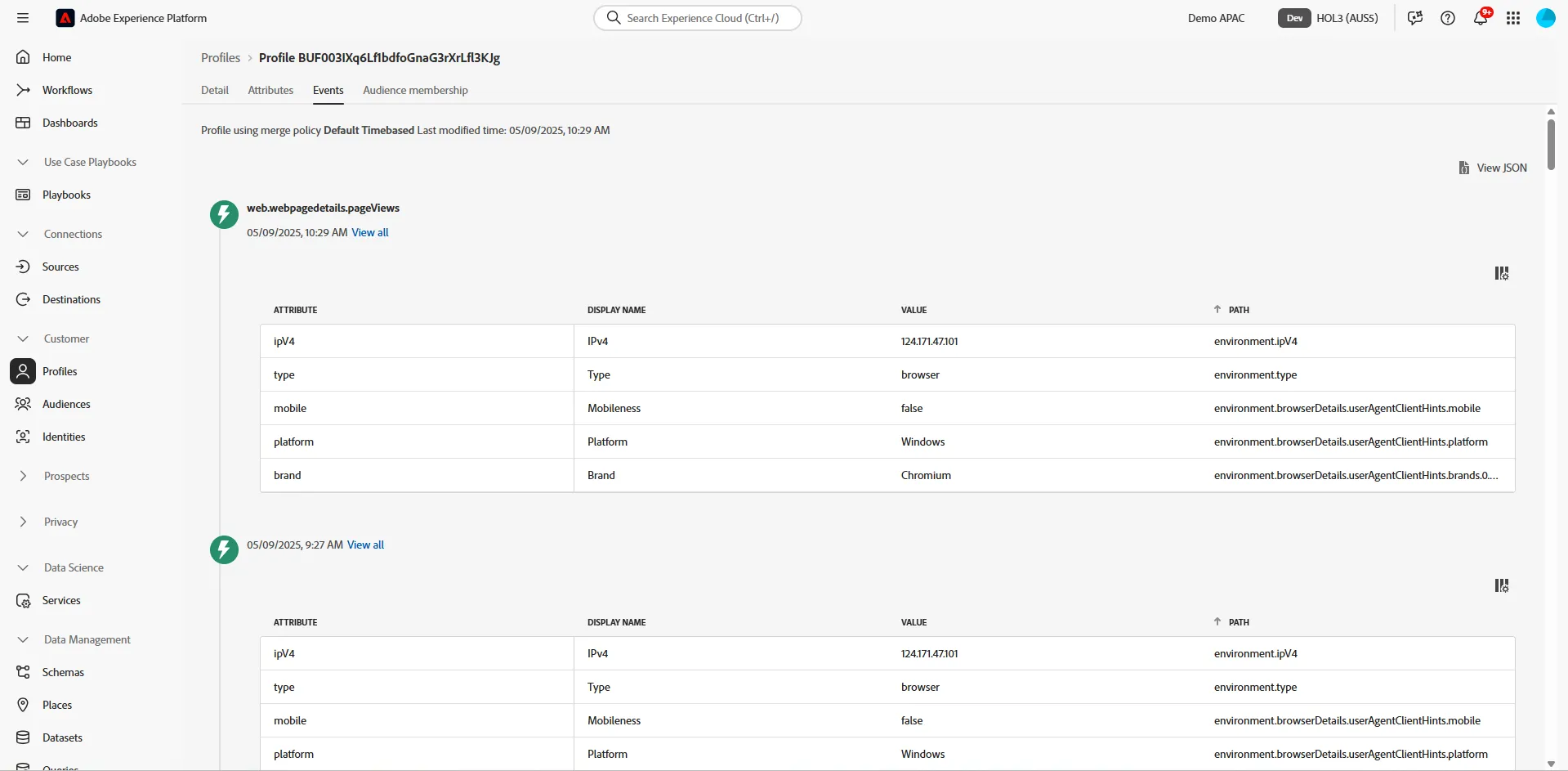This screenshot has width=1568, height=771.
Task: Click the Home icon in sidebar
Action: [x=23, y=57]
